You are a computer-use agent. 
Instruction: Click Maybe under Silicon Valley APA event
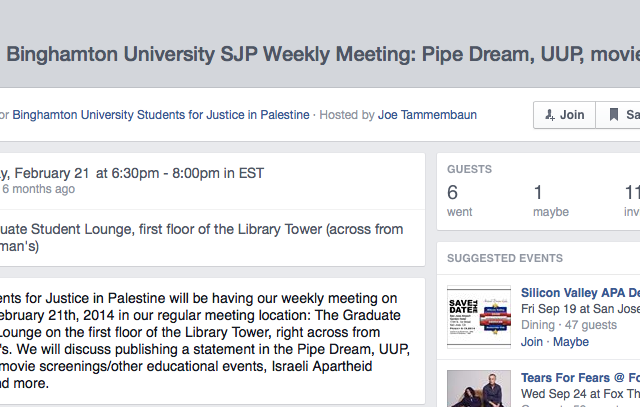pos(571,342)
